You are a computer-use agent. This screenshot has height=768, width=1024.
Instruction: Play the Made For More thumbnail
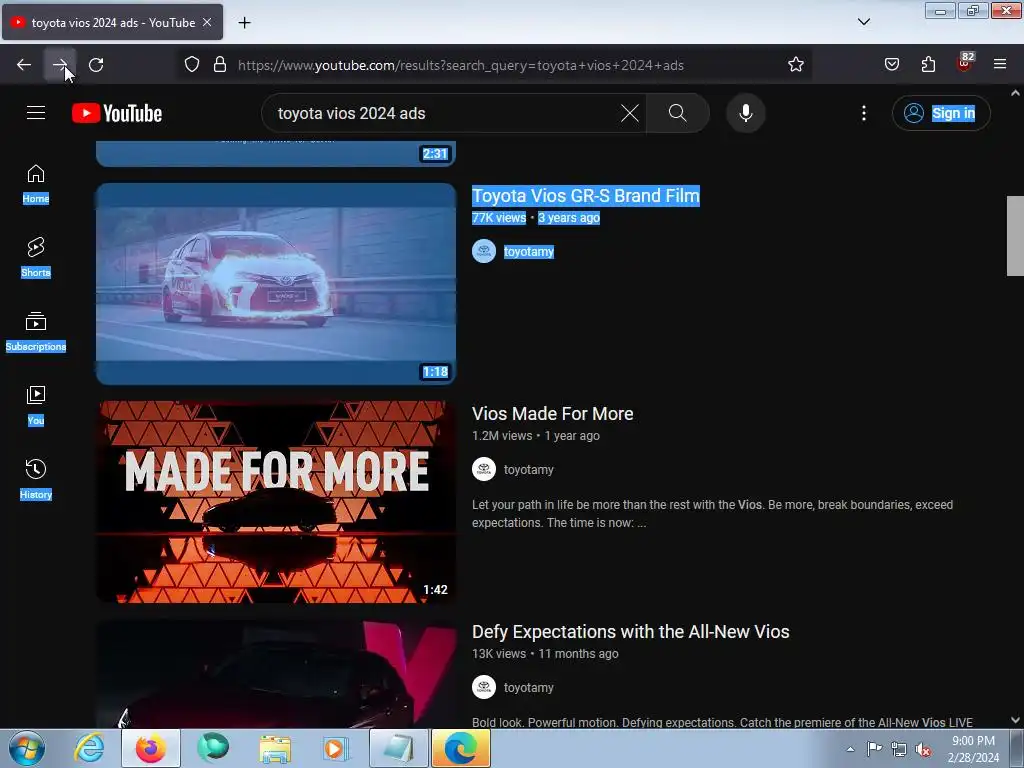click(x=276, y=502)
